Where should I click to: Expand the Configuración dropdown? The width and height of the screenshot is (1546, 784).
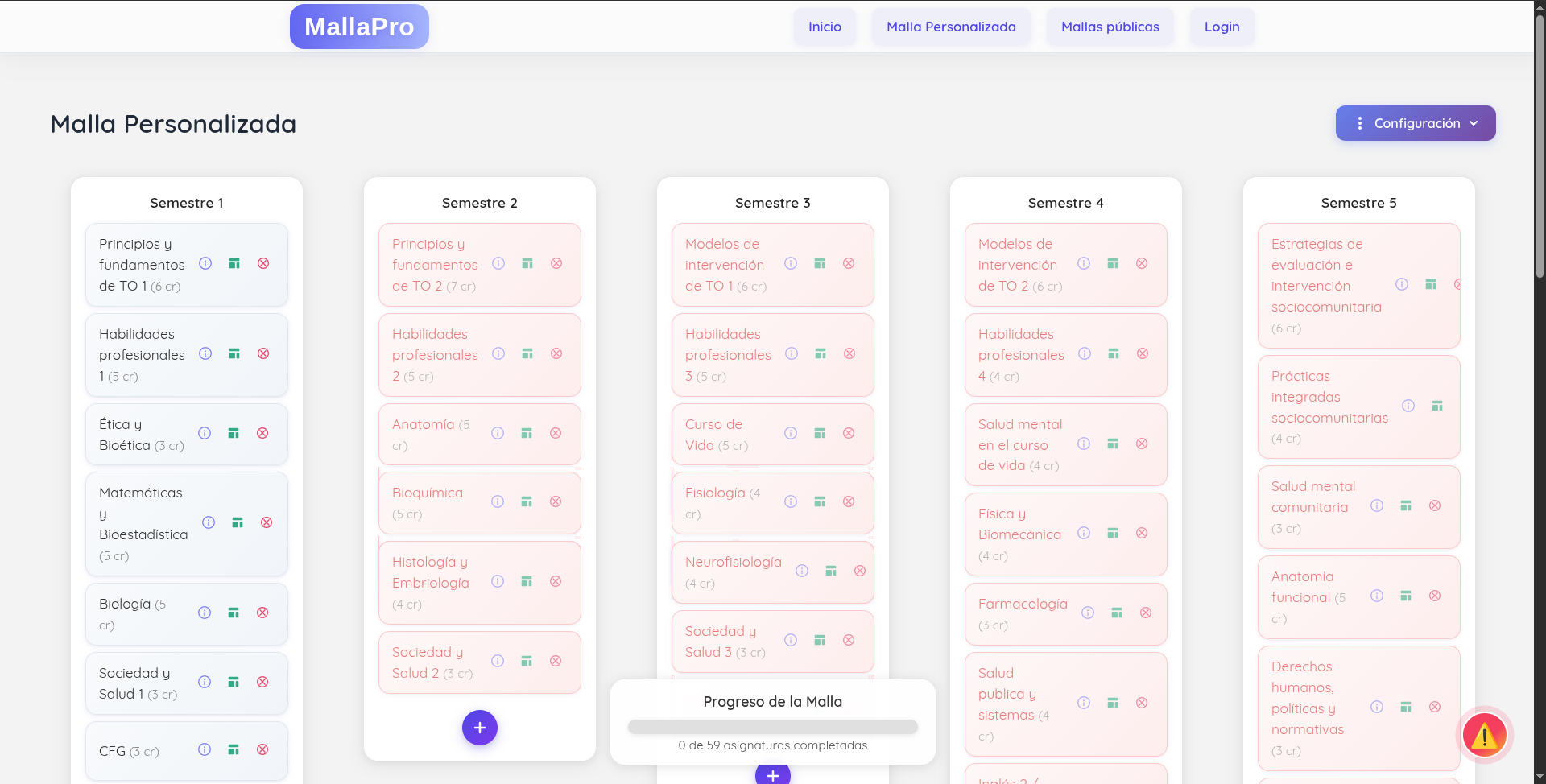coord(1416,123)
